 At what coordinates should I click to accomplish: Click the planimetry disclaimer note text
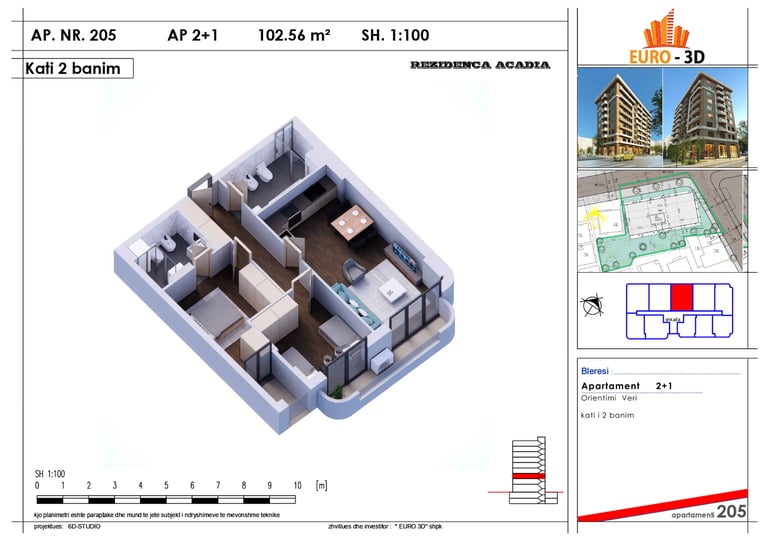(157, 515)
